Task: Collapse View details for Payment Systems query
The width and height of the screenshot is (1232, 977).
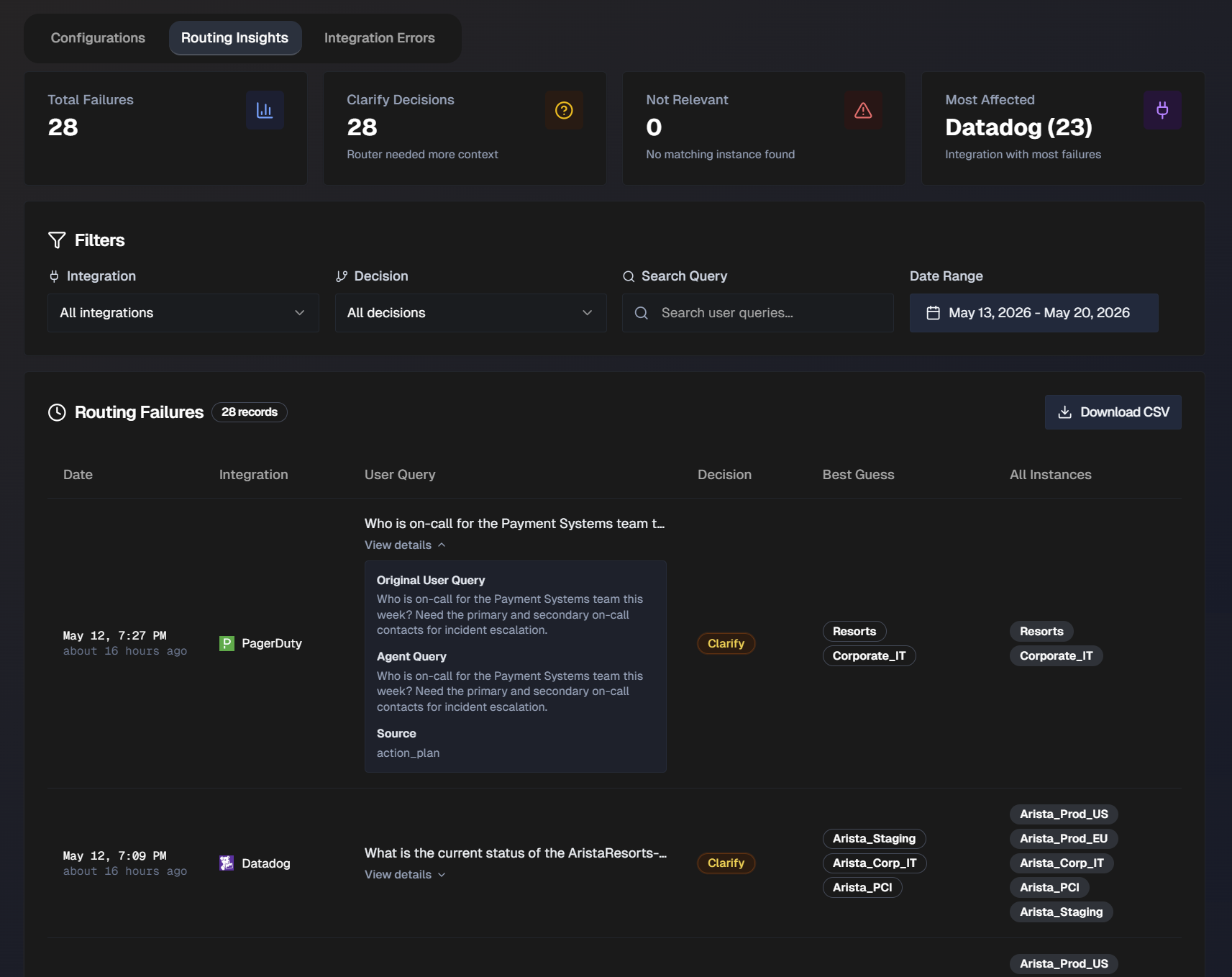Action: click(x=405, y=545)
